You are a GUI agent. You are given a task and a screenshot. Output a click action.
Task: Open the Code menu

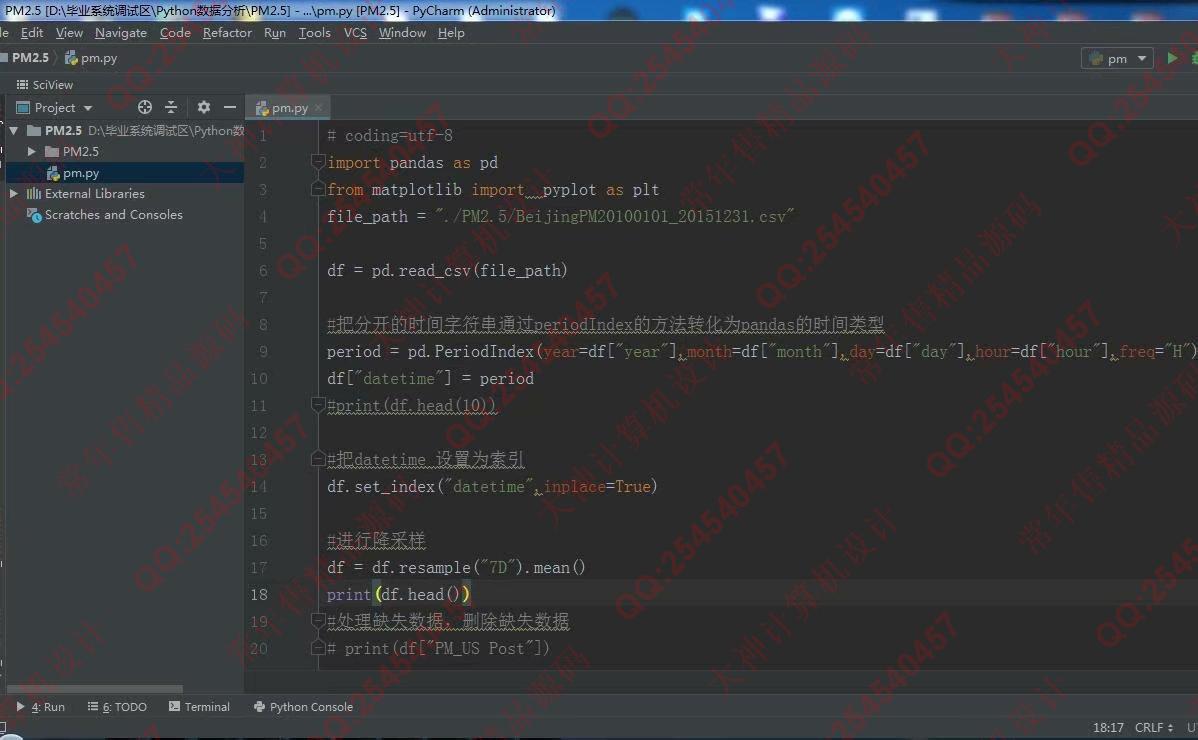(175, 33)
